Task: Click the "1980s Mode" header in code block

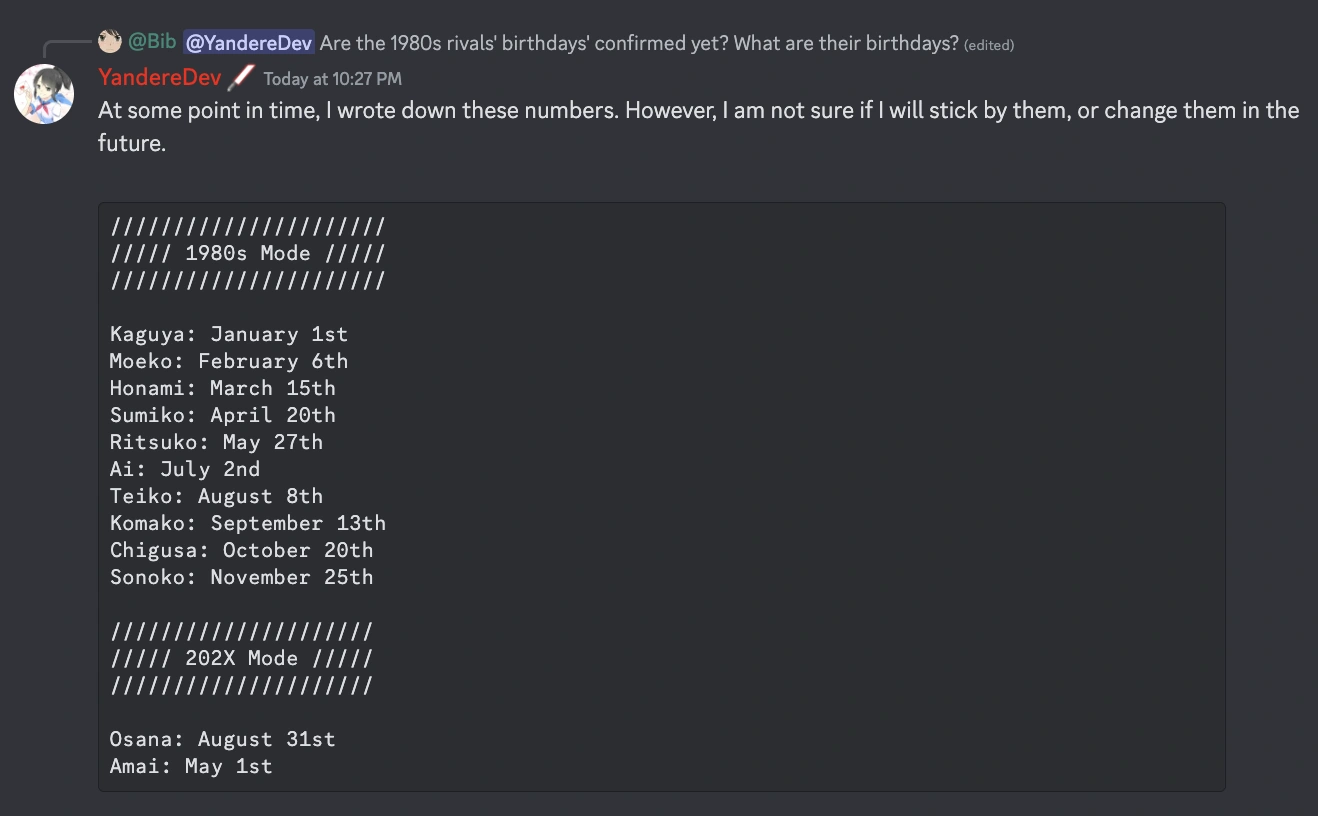Action: [247, 254]
